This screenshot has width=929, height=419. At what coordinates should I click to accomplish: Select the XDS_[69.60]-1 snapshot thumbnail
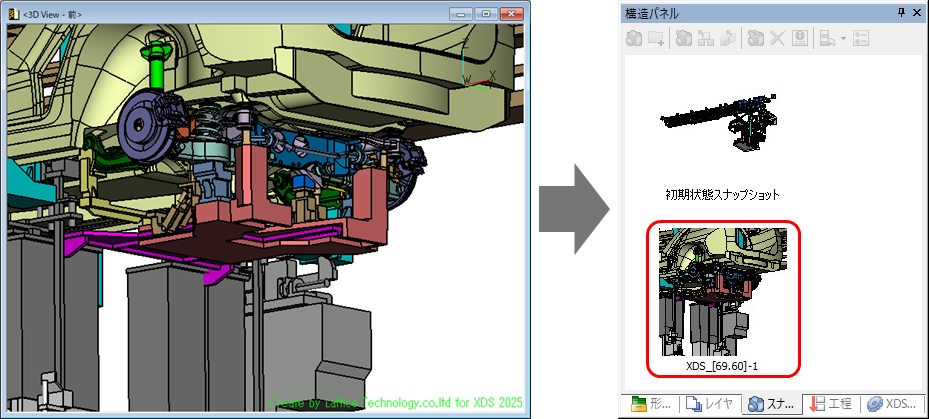(722, 288)
